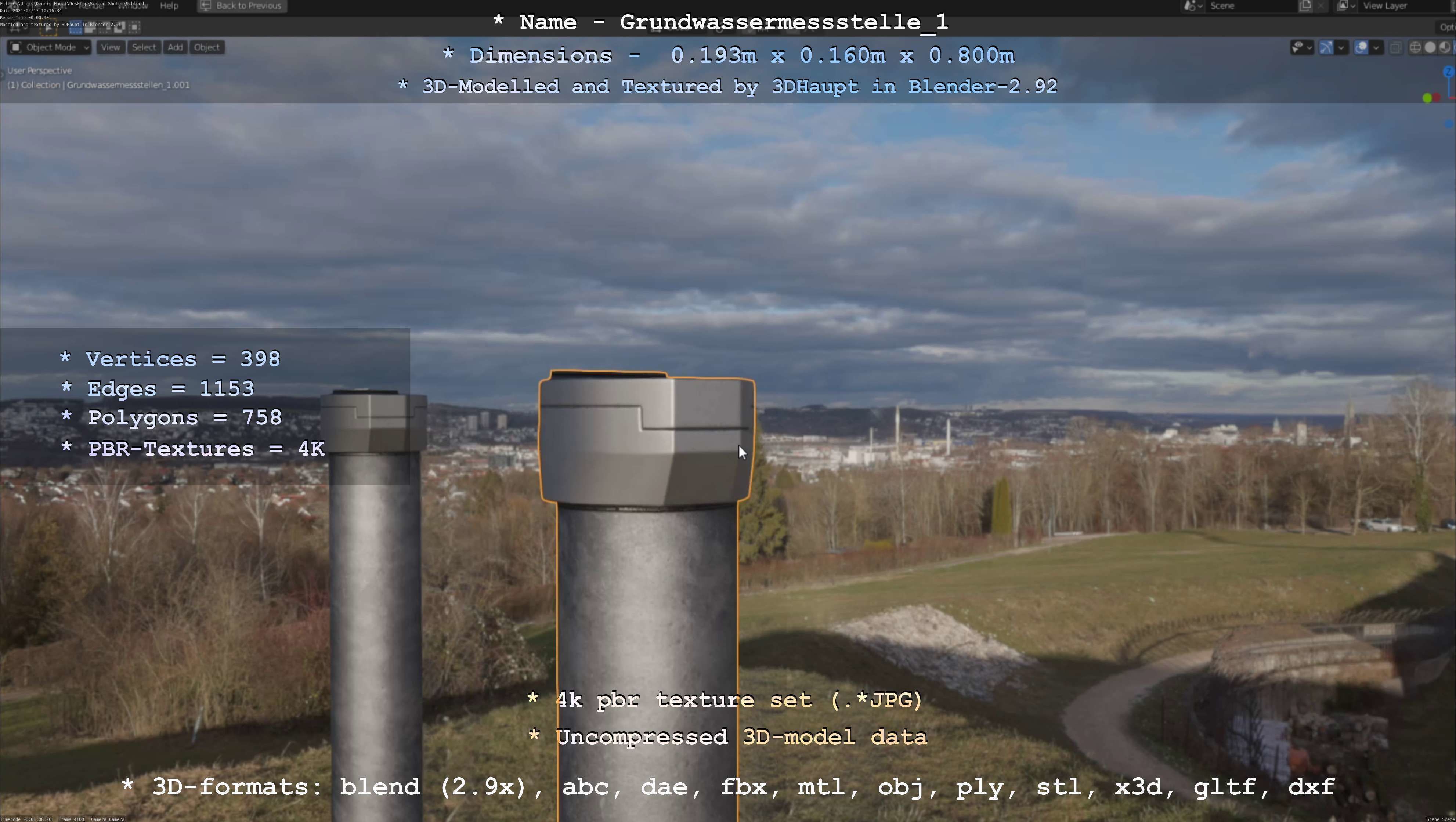Image resolution: width=1456 pixels, height=822 pixels.
Task: Open the viewport View menu
Action: [110, 47]
